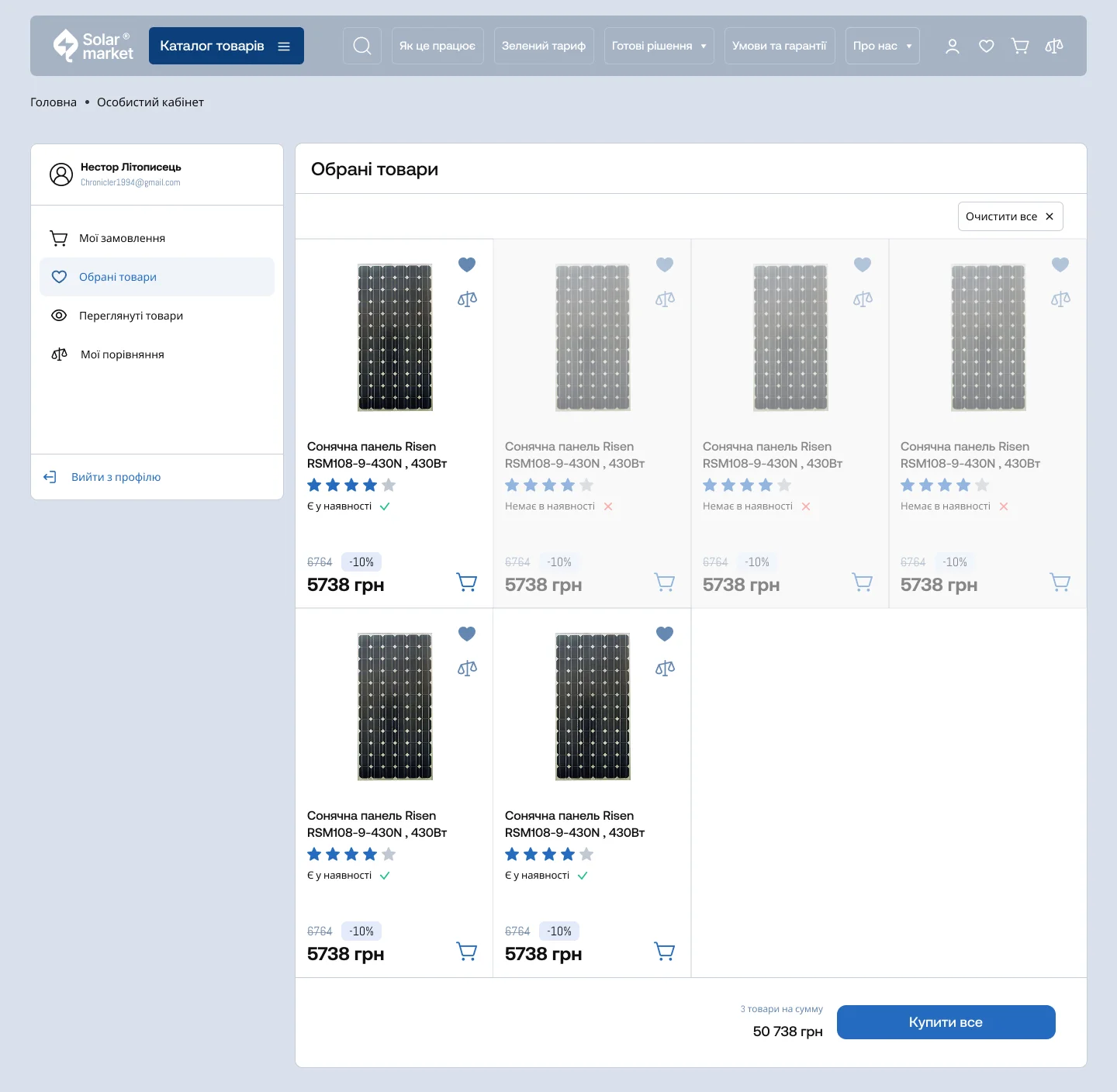Add first top-row panel to comparison
This screenshot has height=1092, width=1117.
pyautogui.click(x=467, y=299)
